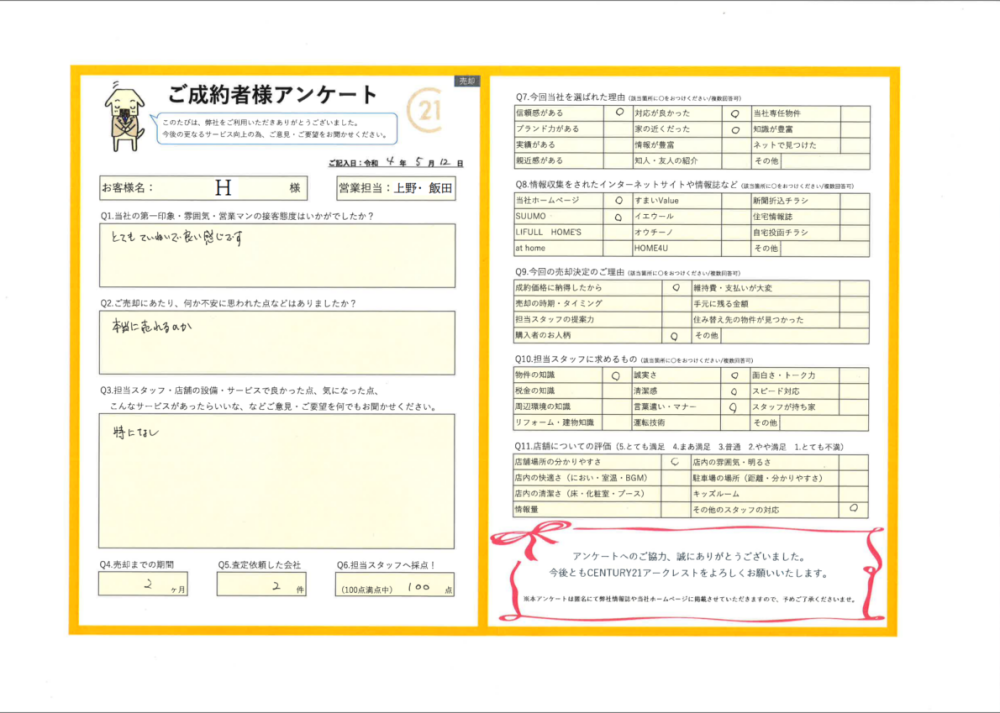Click the 売却 tag at top corner

point(466,80)
